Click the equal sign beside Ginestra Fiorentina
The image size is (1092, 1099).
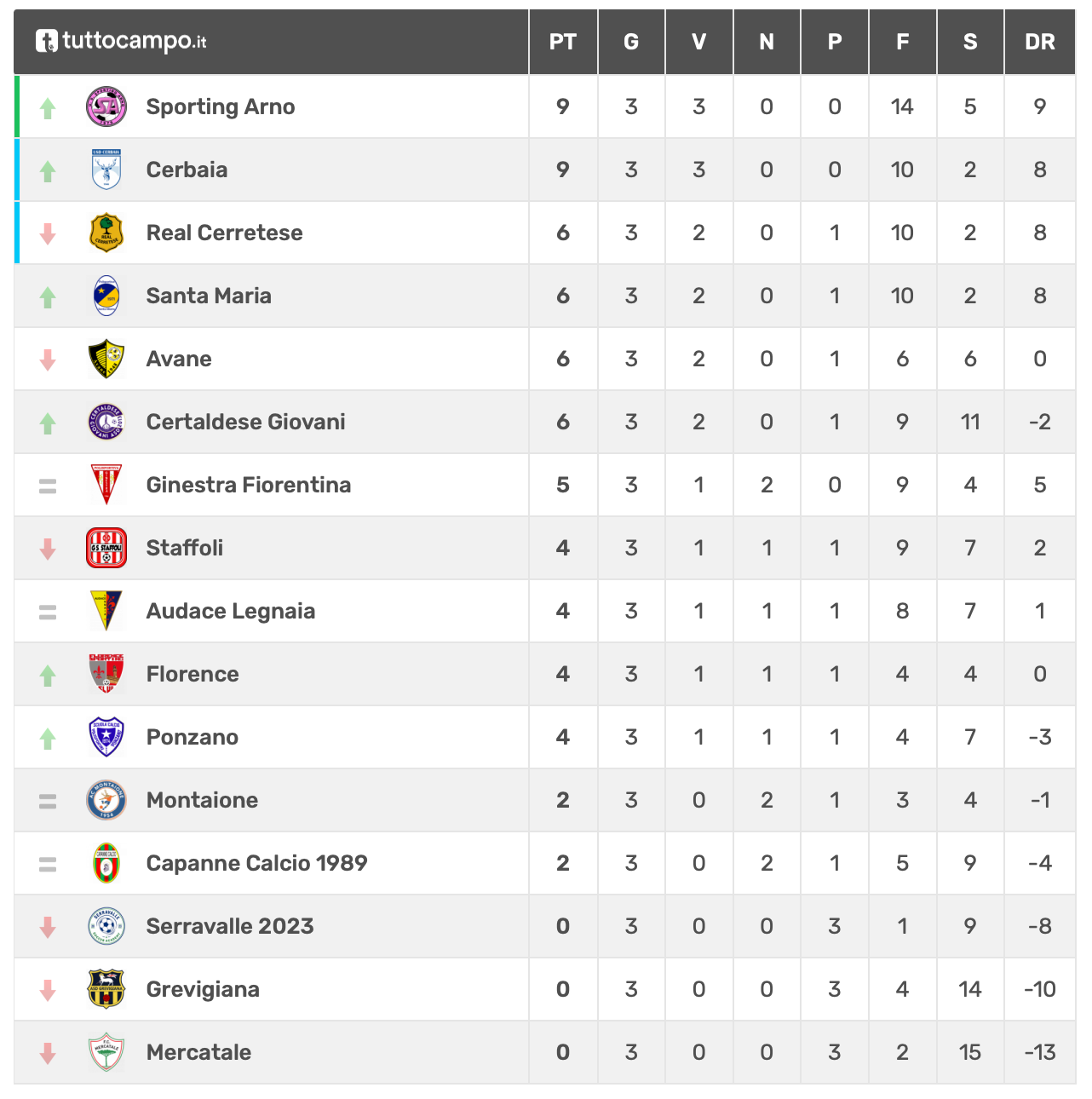click(x=48, y=486)
